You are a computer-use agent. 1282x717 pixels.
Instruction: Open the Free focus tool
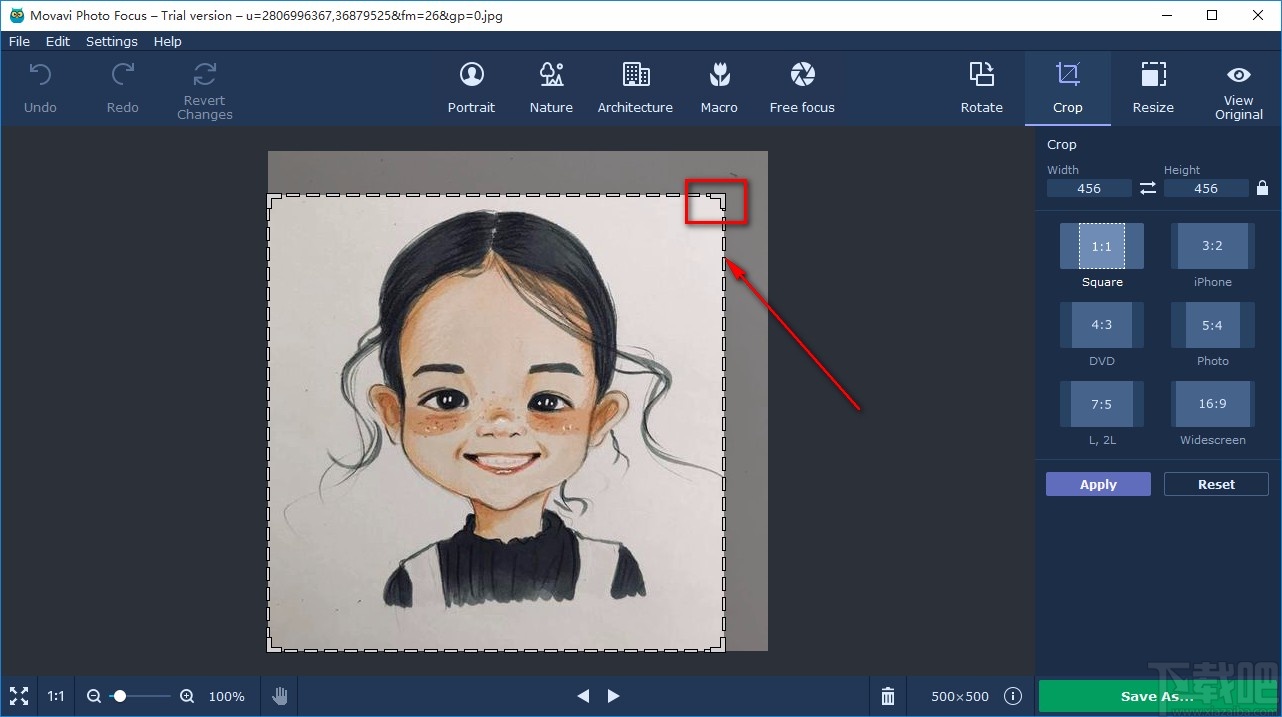(801, 88)
